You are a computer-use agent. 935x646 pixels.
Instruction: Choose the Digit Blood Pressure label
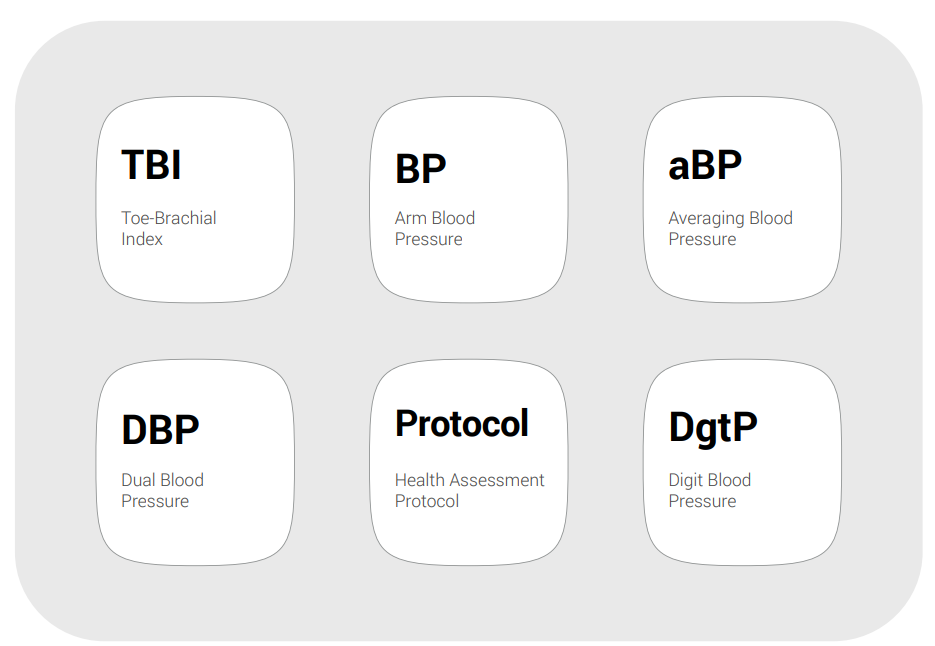[709, 490]
